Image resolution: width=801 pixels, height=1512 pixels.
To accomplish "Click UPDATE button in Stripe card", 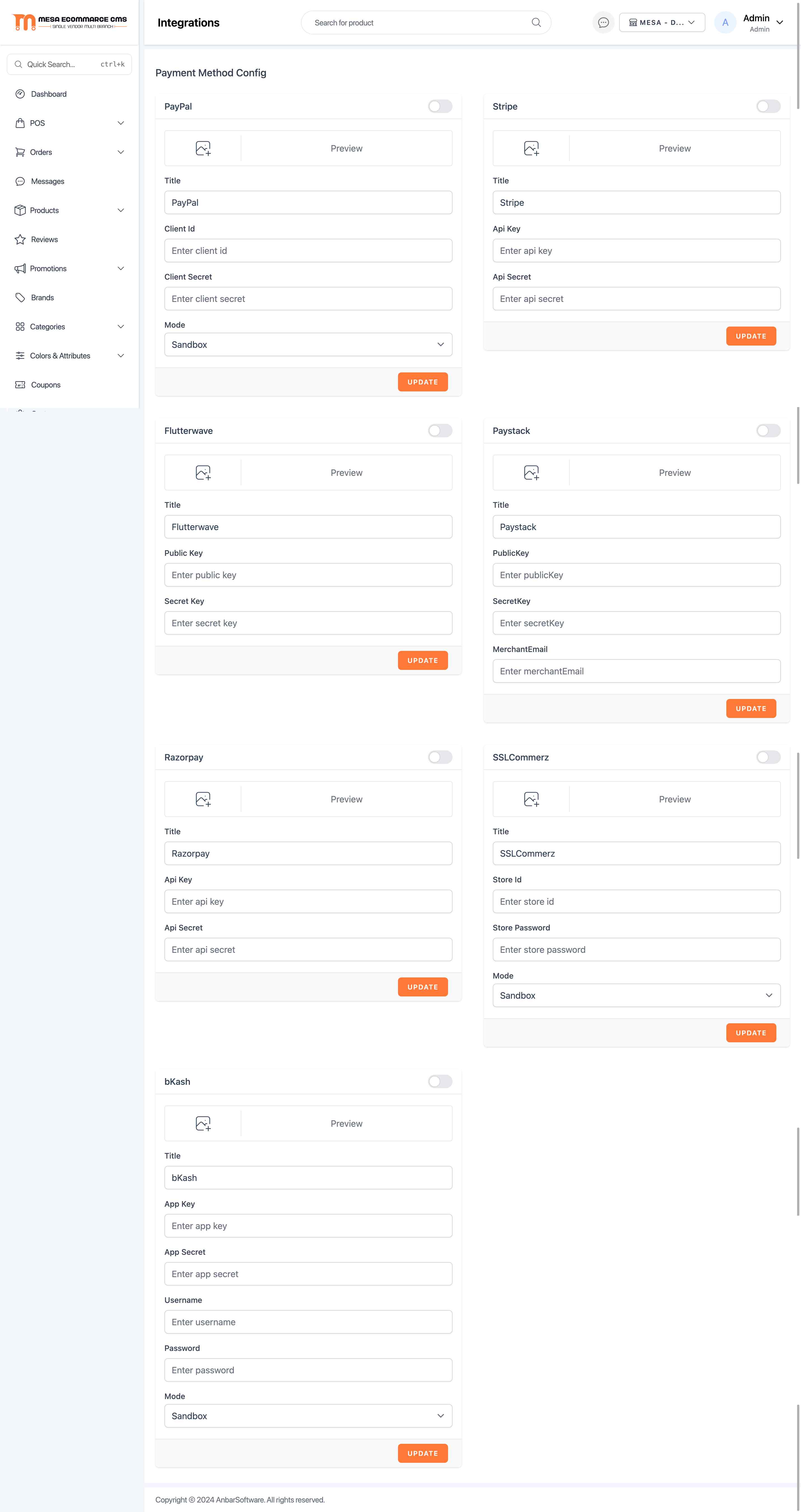I will tap(751, 336).
